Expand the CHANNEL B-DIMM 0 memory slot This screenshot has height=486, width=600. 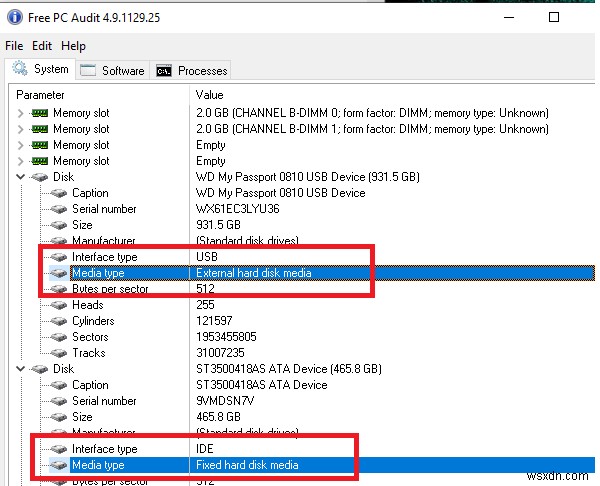tap(21, 113)
